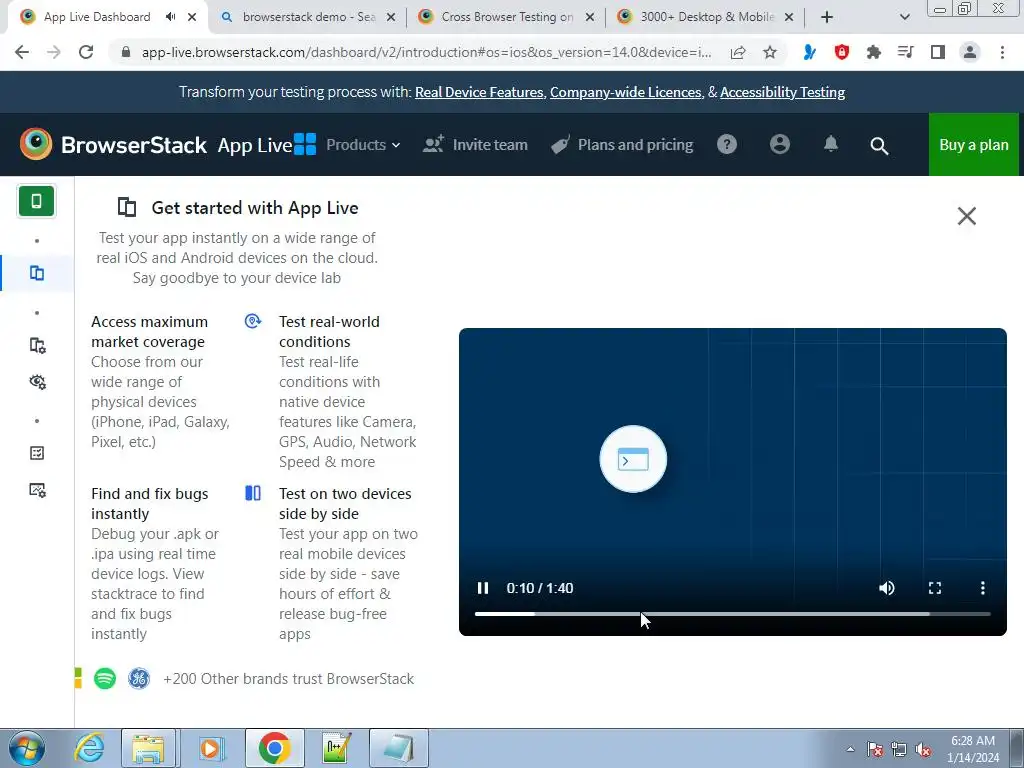Image resolution: width=1024 pixels, height=768 pixels.
Task: Select the highlighted devices sidebar icon
Action: [37, 273]
